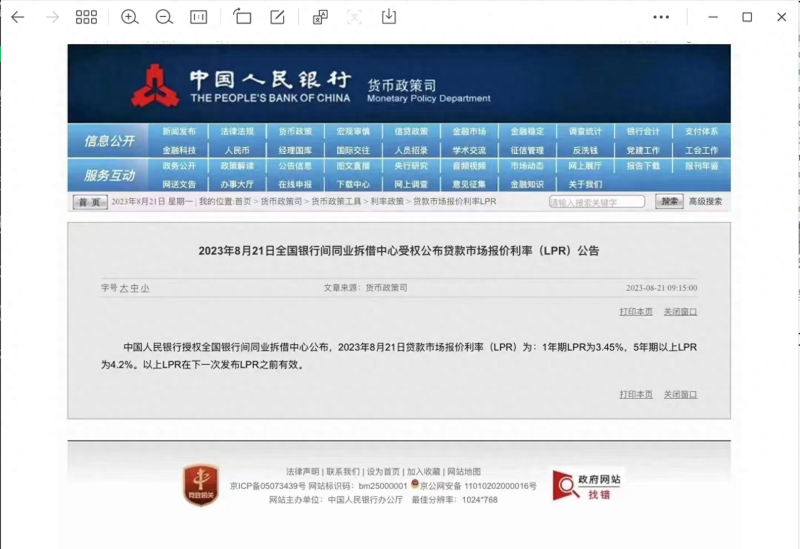Open the 银行会计 menu item
This screenshot has width=800, height=549.
[643, 132]
